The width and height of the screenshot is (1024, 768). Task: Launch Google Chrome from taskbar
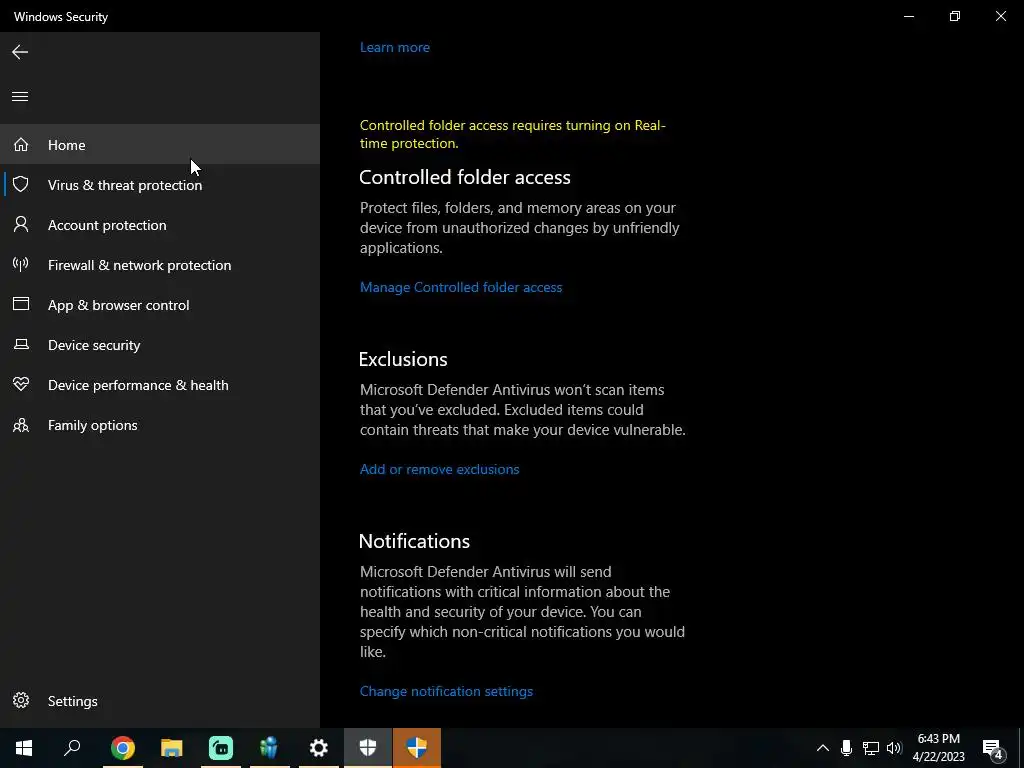pos(123,748)
